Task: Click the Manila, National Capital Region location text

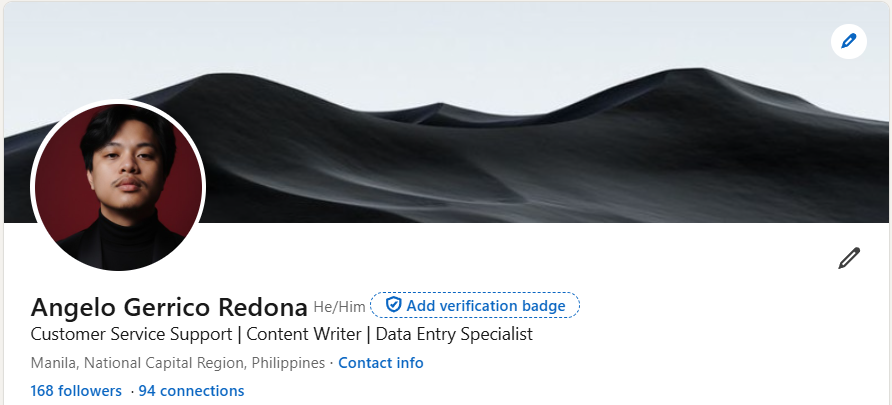Action: click(x=139, y=363)
